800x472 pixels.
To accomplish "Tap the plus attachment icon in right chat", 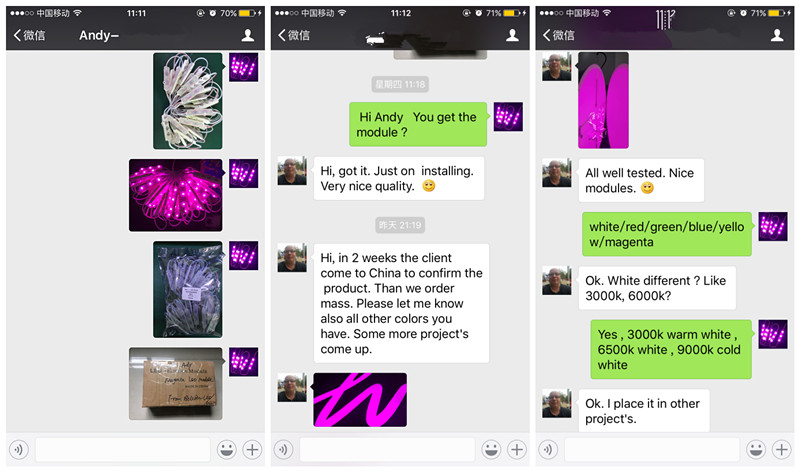I will coord(782,450).
